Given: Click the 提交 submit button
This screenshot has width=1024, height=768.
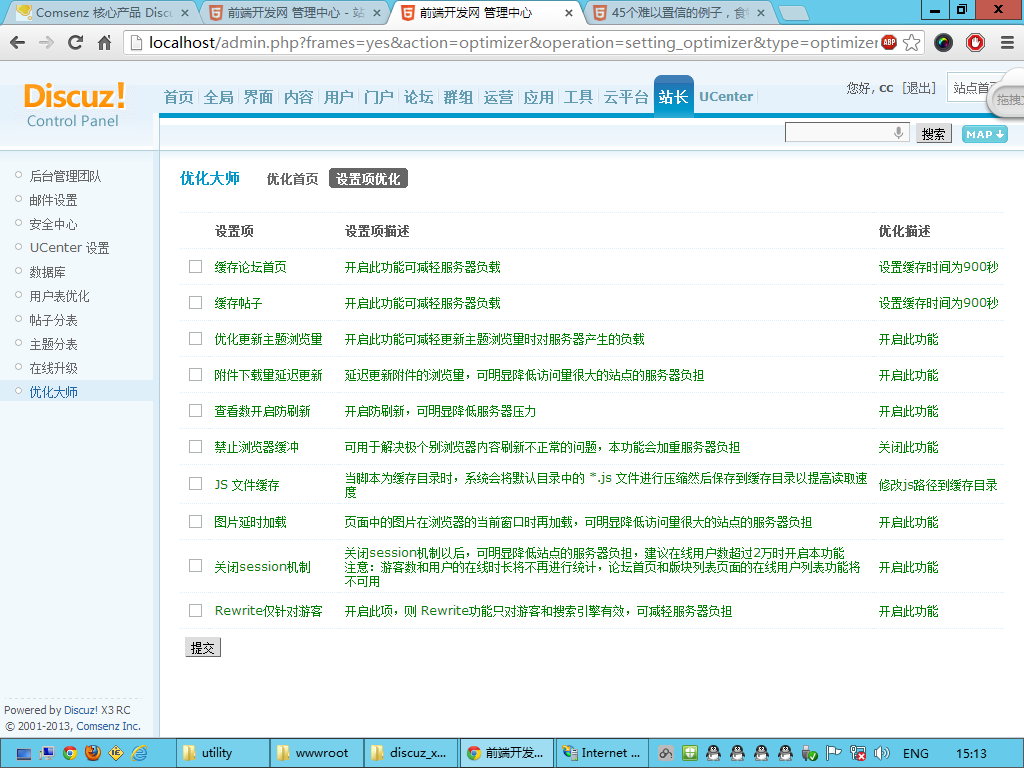Looking at the screenshot, I should [x=203, y=647].
